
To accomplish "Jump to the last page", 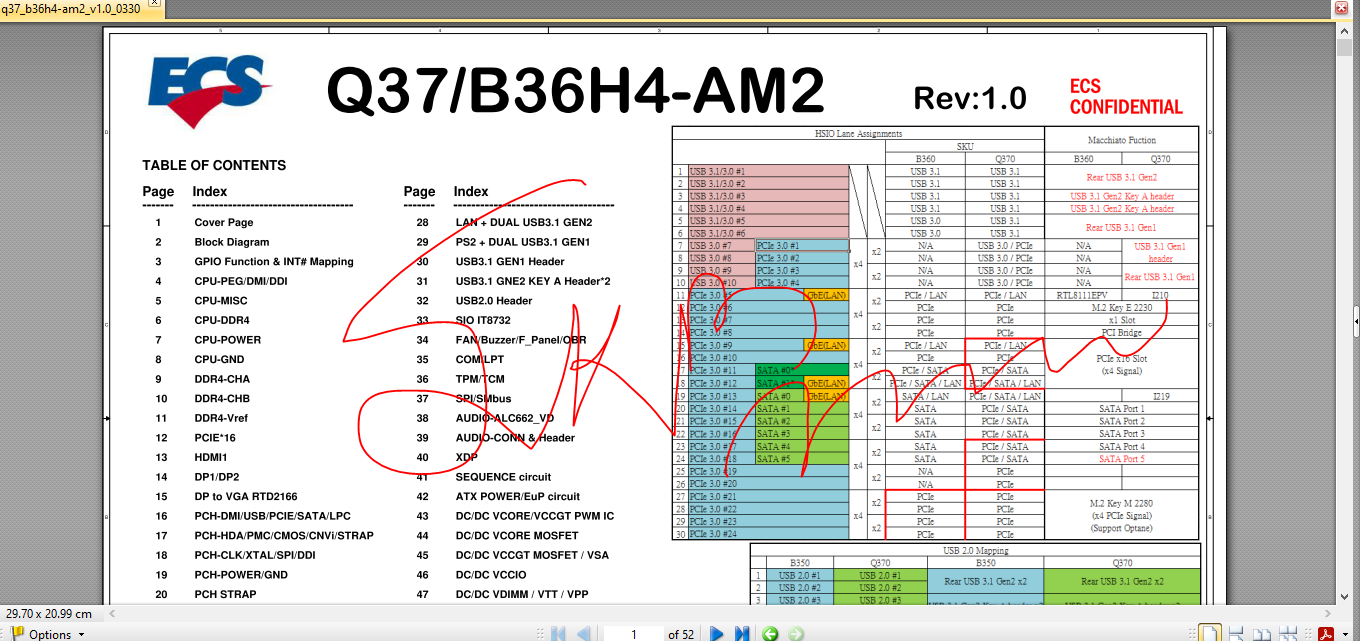I will tap(742, 634).
